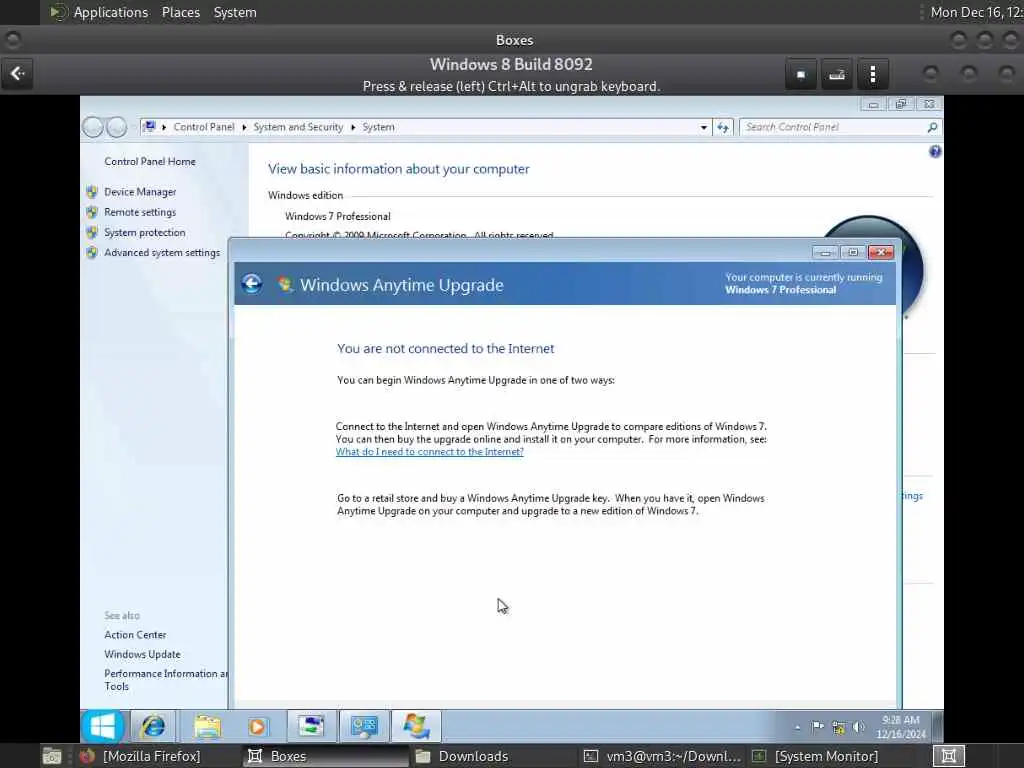Click the Show desktop strip
Image resolution: width=1024 pixels, height=768 pixels.
[938, 726]
